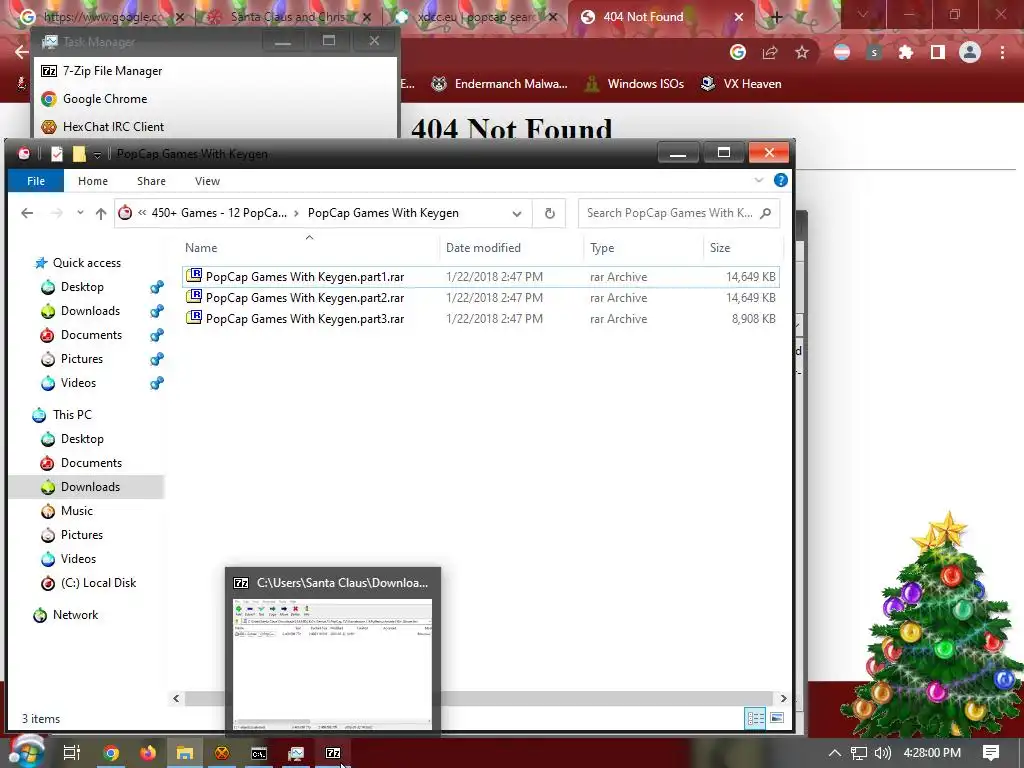
Task: Open Chrome extensions puzzle icon
Action: (x=906, y=52)
